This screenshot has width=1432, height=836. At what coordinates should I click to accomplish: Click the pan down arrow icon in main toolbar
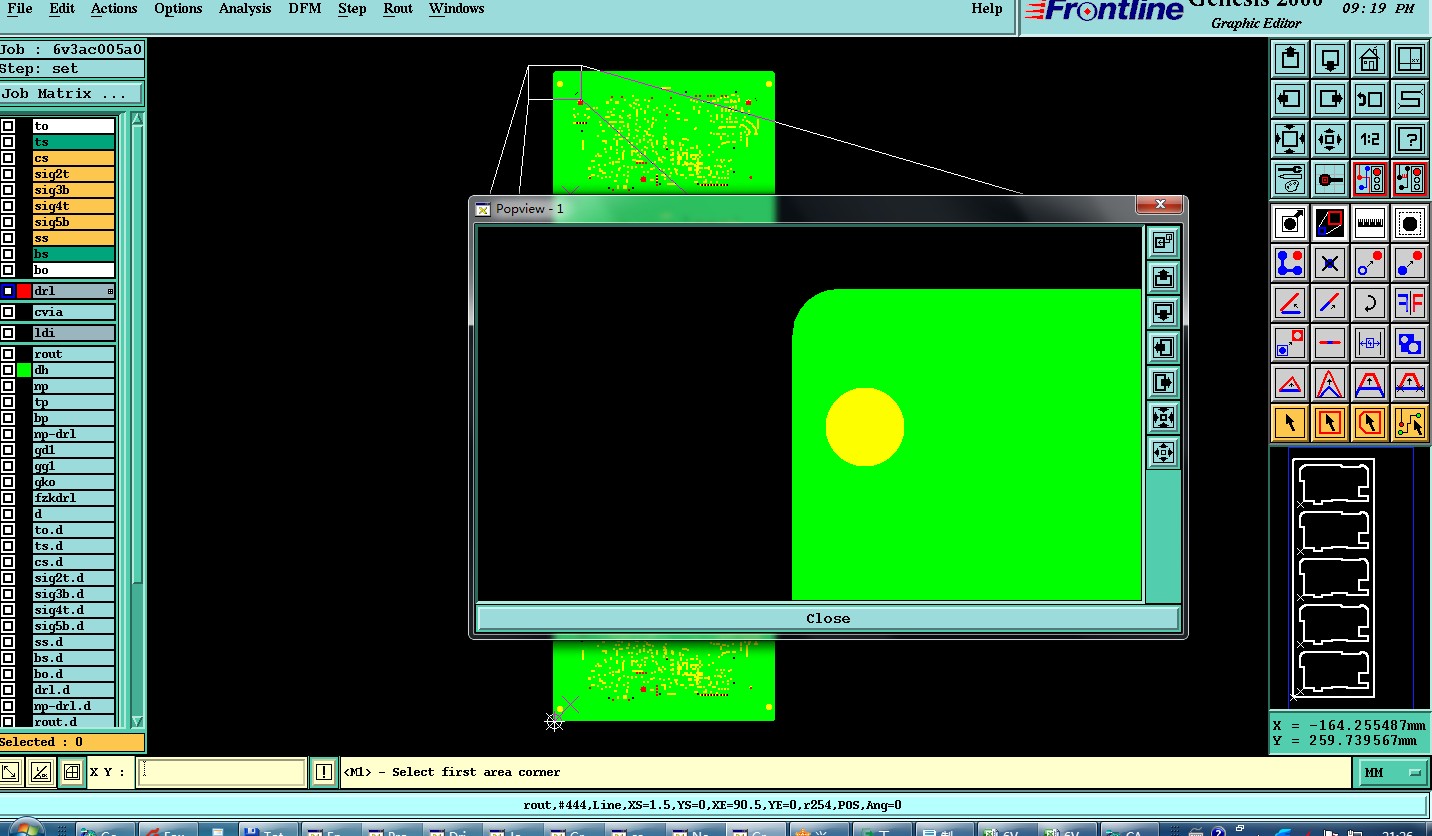(x=1330, y=59)
